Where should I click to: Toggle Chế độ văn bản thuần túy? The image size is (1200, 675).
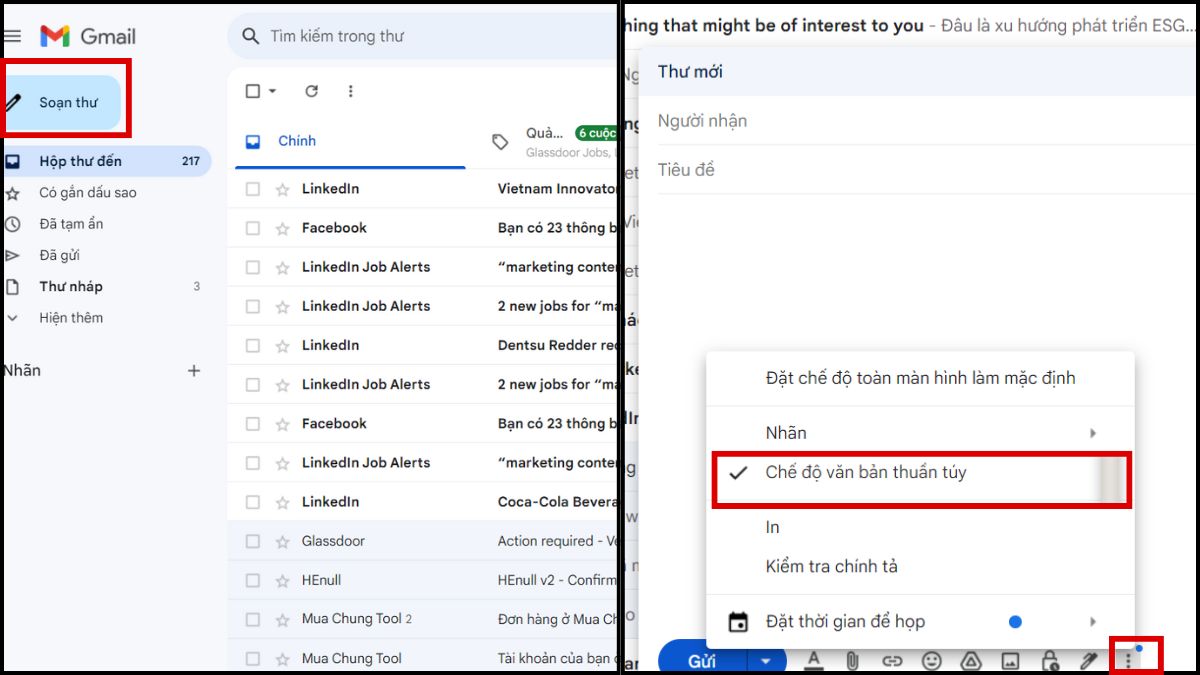point(920,472)
